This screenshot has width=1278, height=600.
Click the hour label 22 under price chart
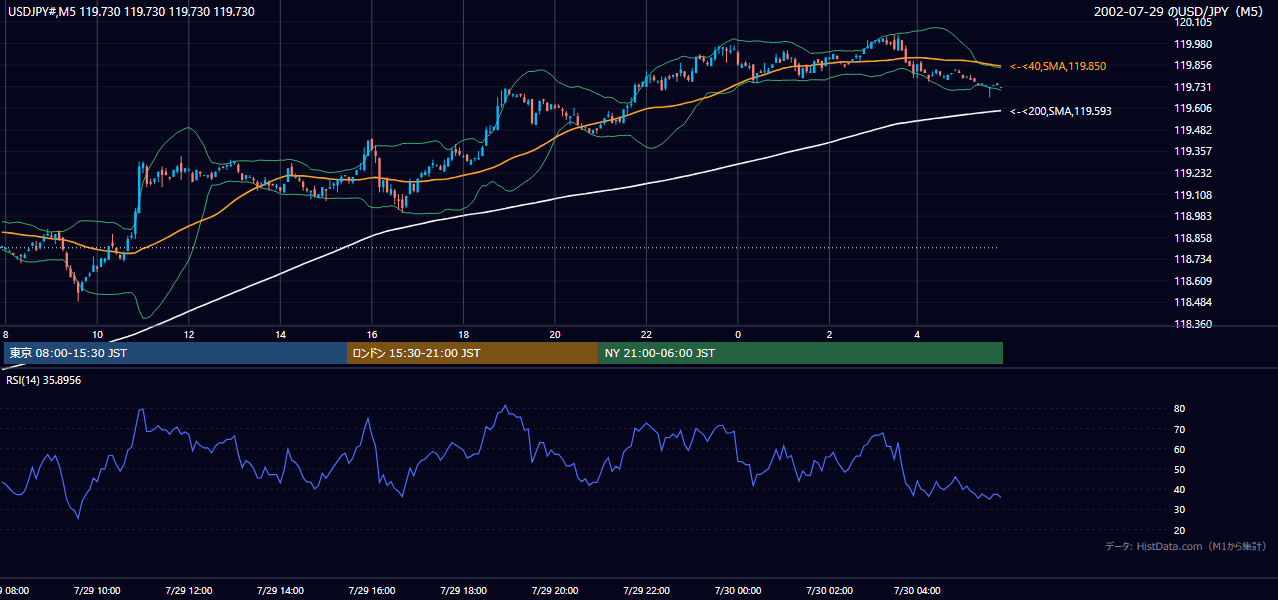click(x=646, y=334)
